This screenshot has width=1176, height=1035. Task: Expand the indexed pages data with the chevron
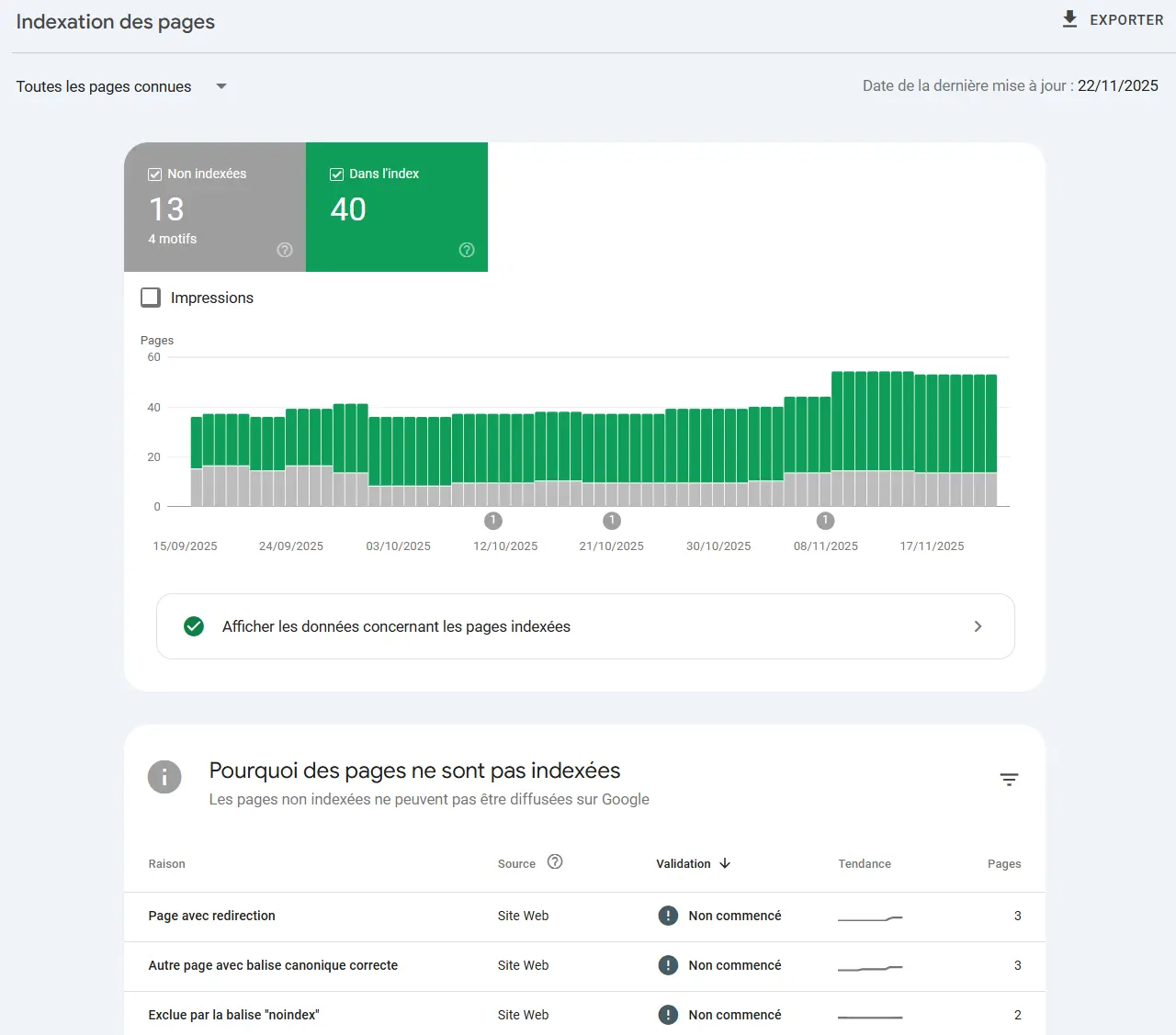point(978,626)
